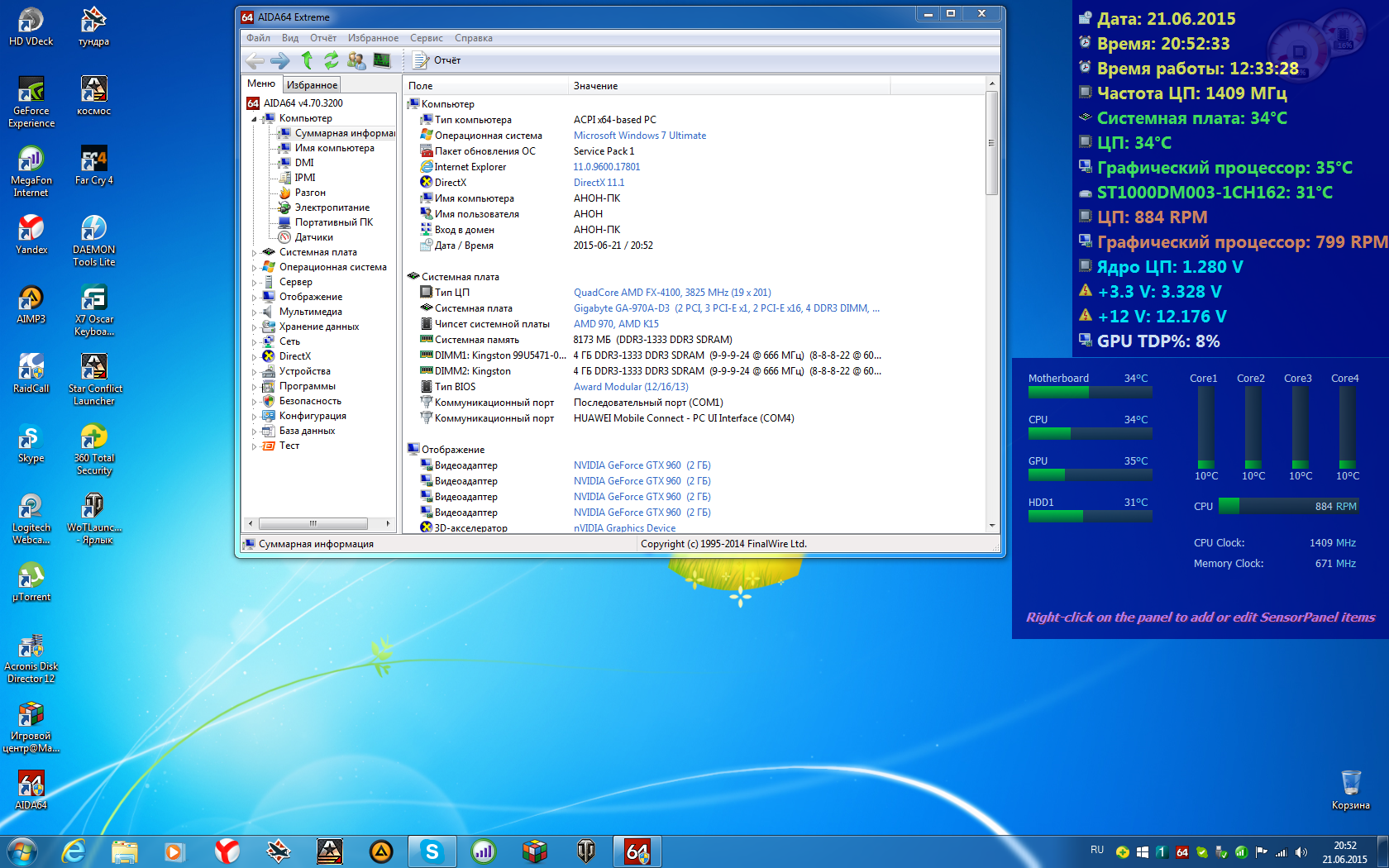Click the Gigabyte GA-970A-D3 link
1389x868 pixels.
click(727, 308)
